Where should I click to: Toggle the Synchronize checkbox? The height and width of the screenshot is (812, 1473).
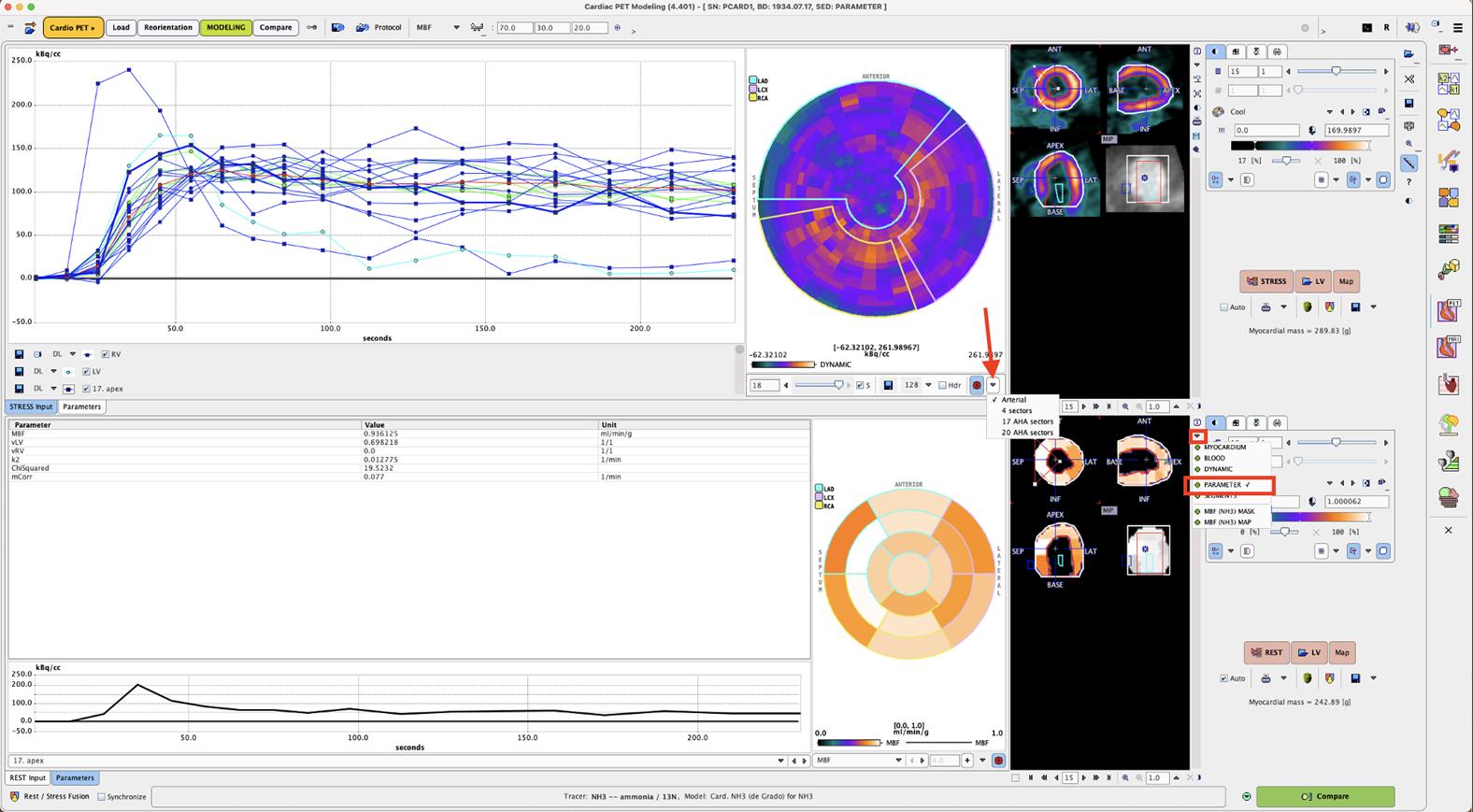click(x=101, y=797)
